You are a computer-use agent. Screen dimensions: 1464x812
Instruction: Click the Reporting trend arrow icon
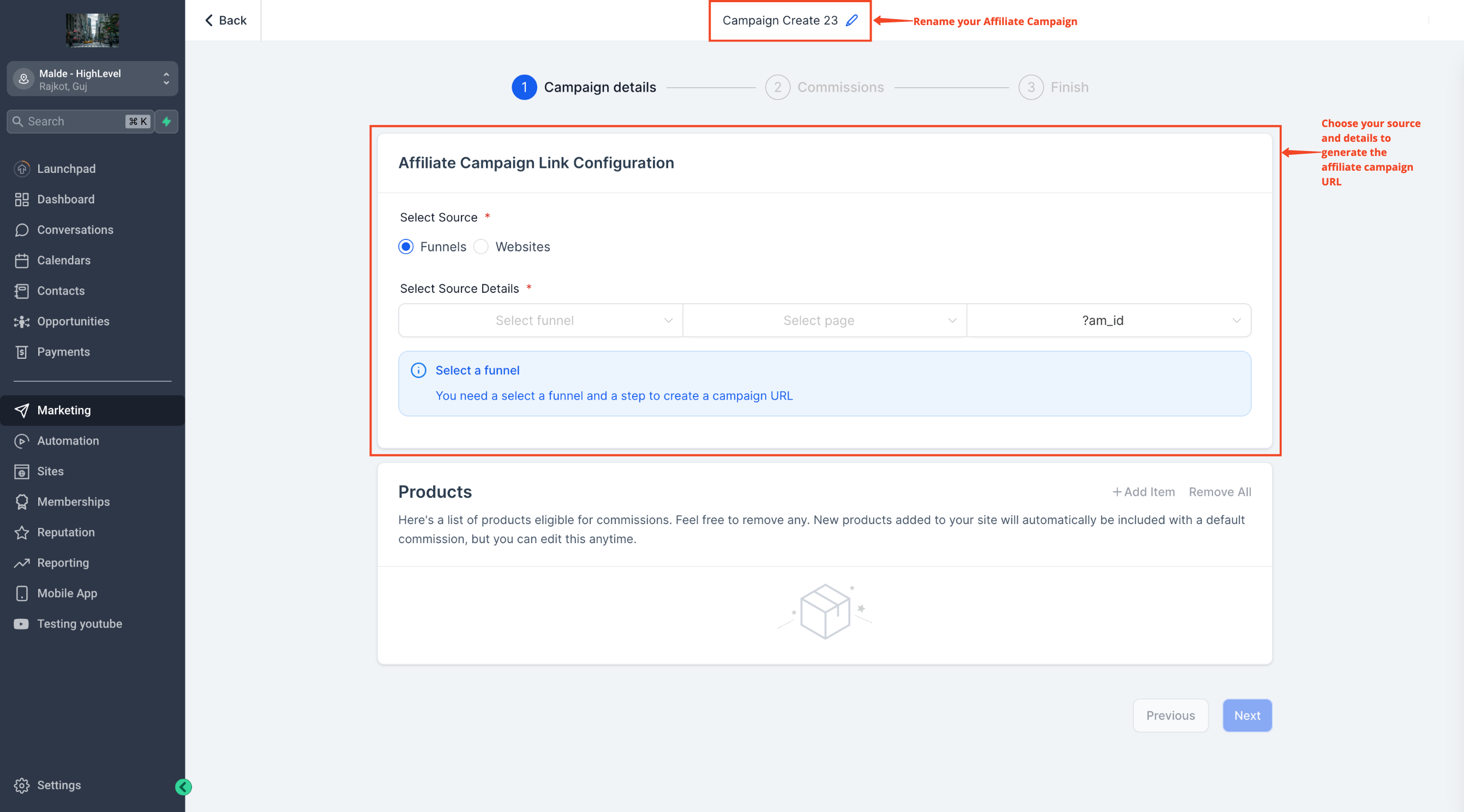(22, 563)
